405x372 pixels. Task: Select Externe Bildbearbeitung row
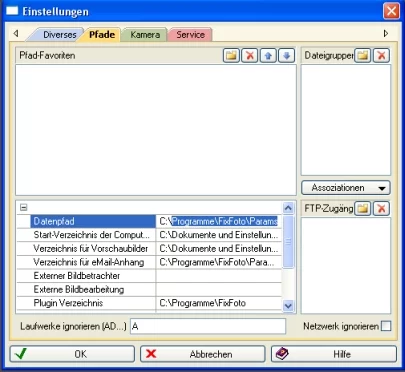click(149, 290)
